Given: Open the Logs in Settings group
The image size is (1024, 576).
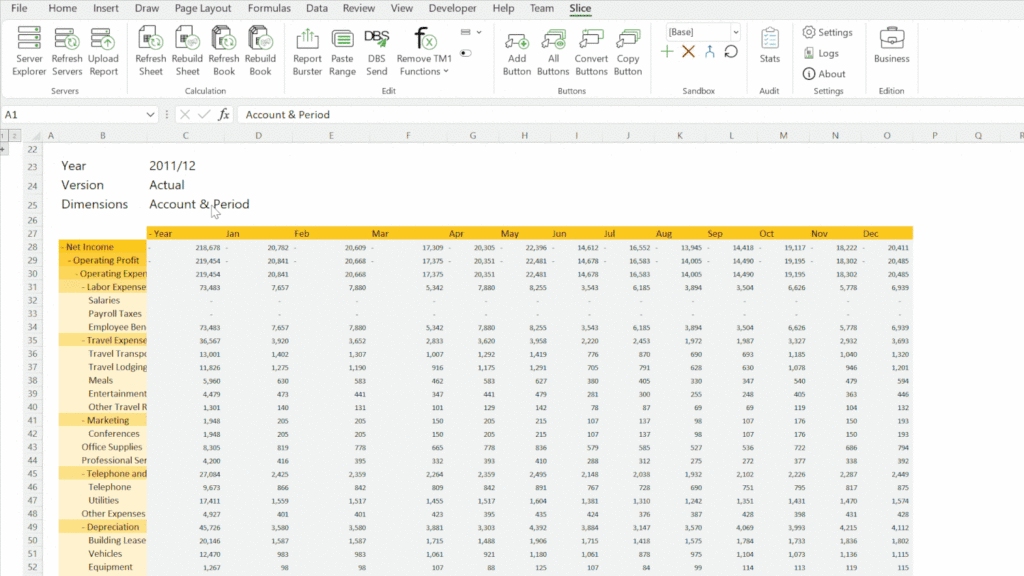Looking at the screenshot, I should point(821,54).
